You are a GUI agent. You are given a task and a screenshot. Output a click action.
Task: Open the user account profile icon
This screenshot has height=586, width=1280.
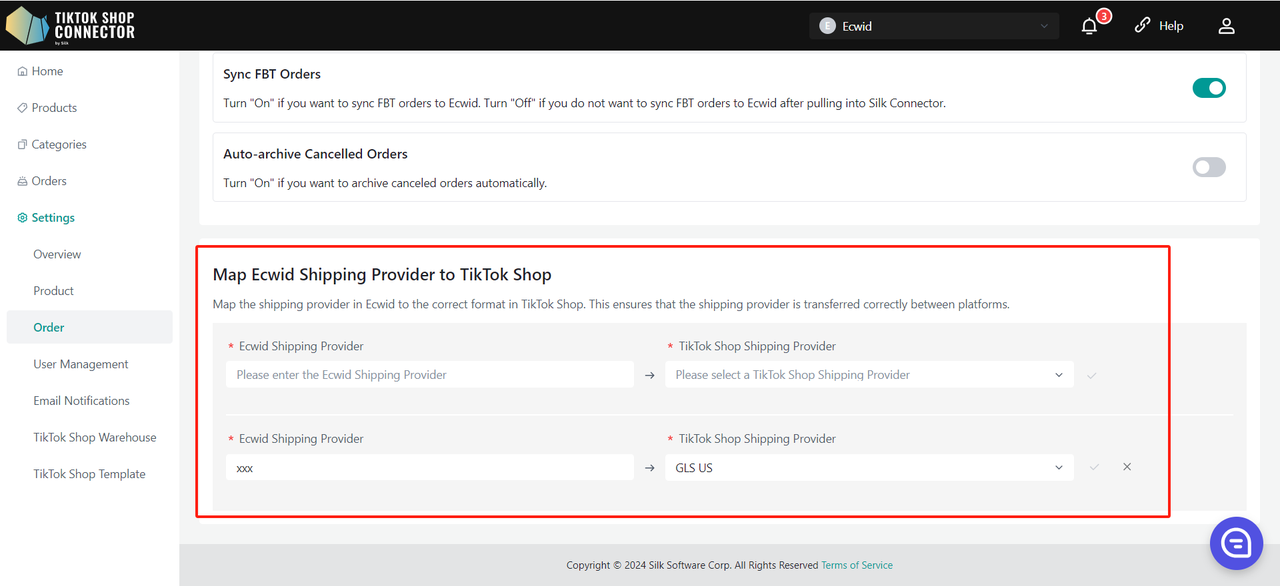click(1227, 26)
